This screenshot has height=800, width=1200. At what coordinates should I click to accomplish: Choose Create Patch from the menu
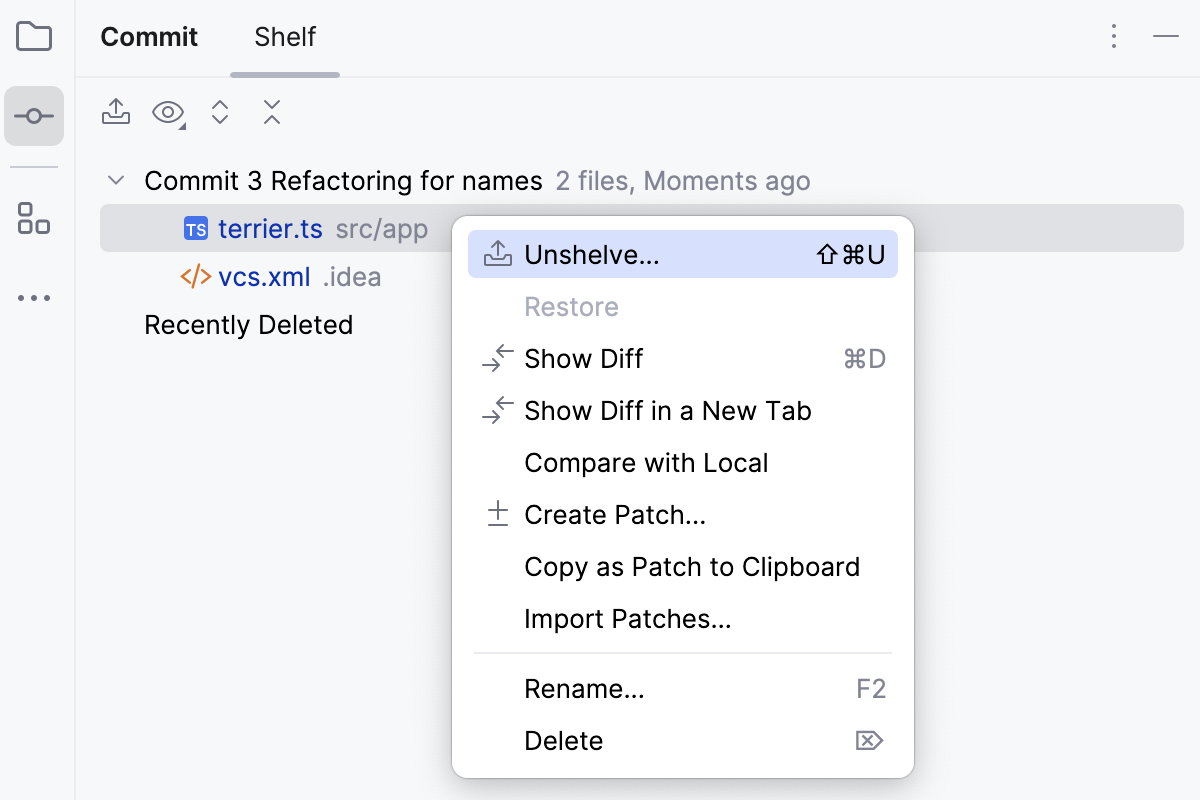coord(614,514)
